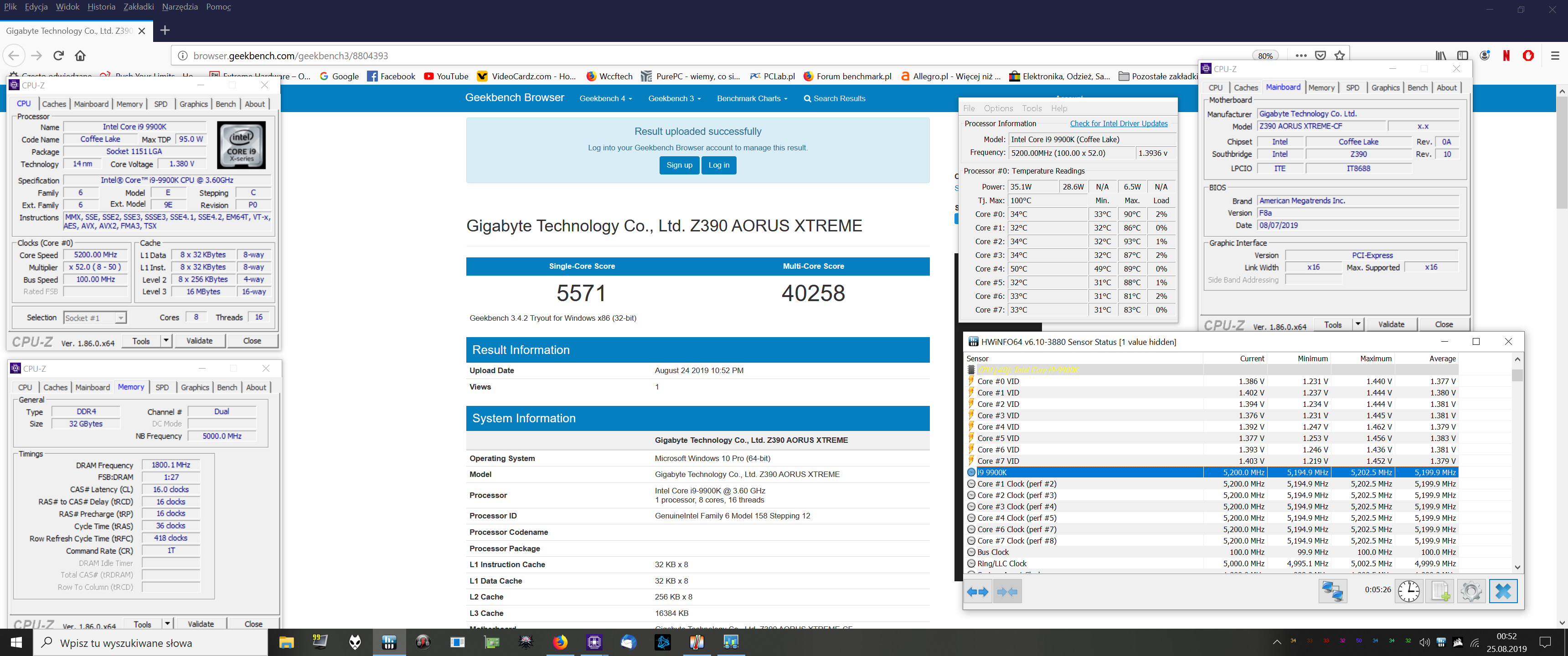The image size is (1568, 656).
Task: Open Search Results link in Geekbench
Action: 834,98
